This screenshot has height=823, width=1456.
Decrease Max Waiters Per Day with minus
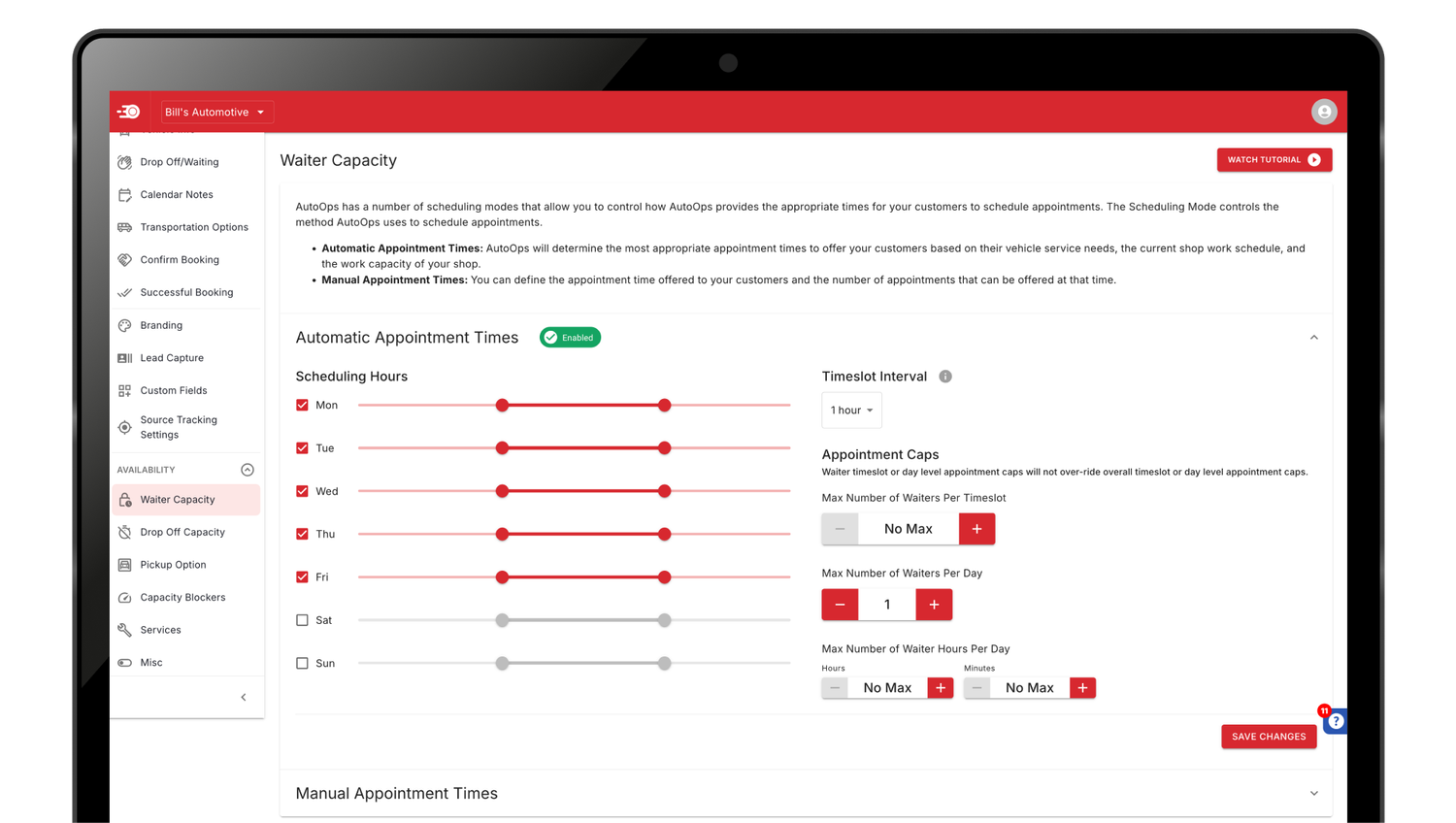click(840, 605)
